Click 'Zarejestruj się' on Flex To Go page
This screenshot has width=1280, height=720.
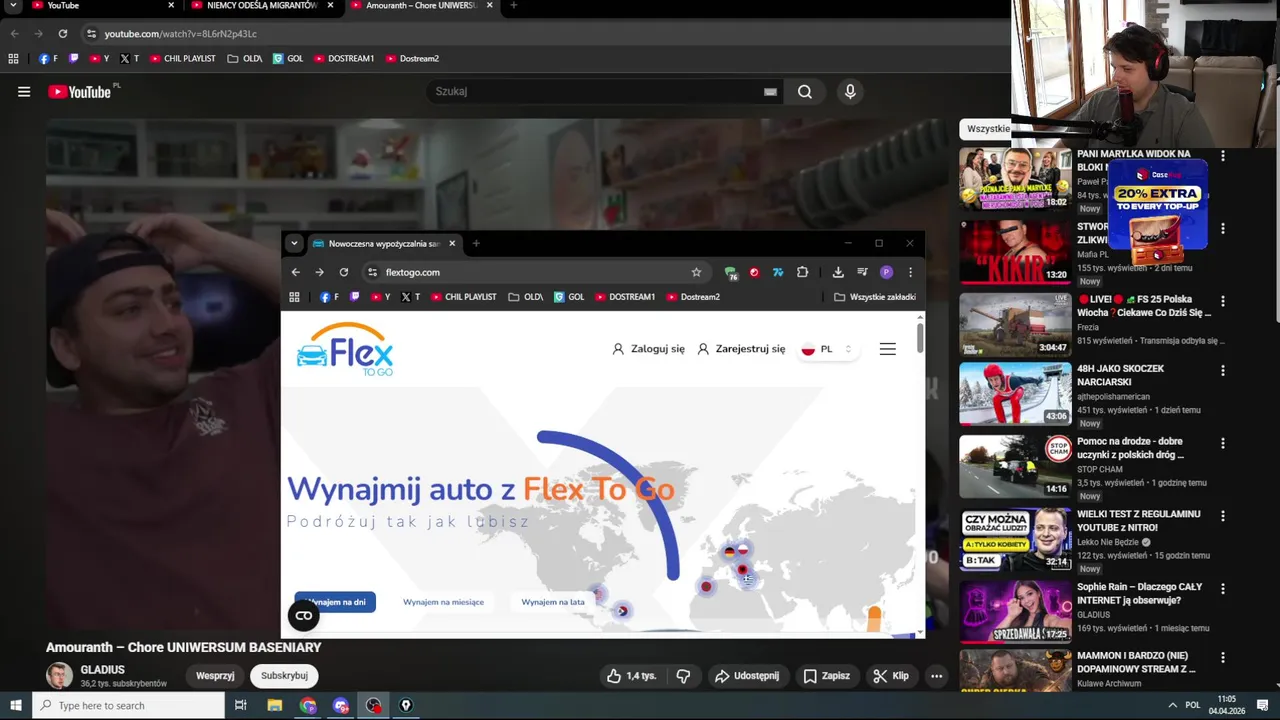pos(741,349)
